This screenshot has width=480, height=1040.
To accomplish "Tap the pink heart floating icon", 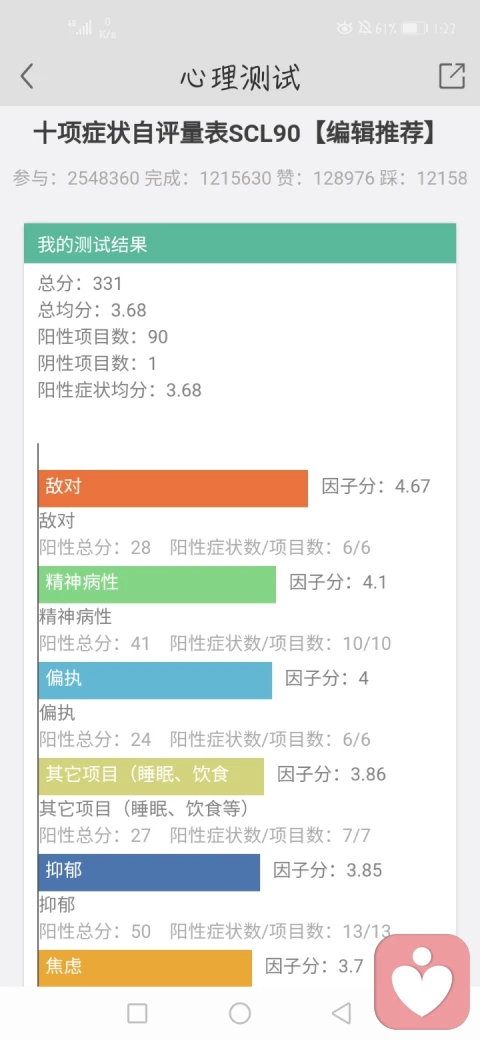I will point(422,982).
